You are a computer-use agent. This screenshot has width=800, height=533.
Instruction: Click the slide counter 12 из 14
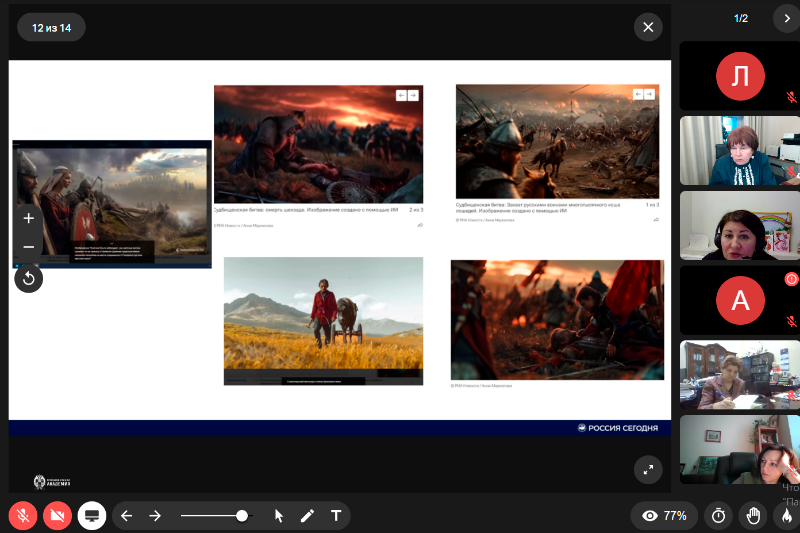[x=51, y=27]
